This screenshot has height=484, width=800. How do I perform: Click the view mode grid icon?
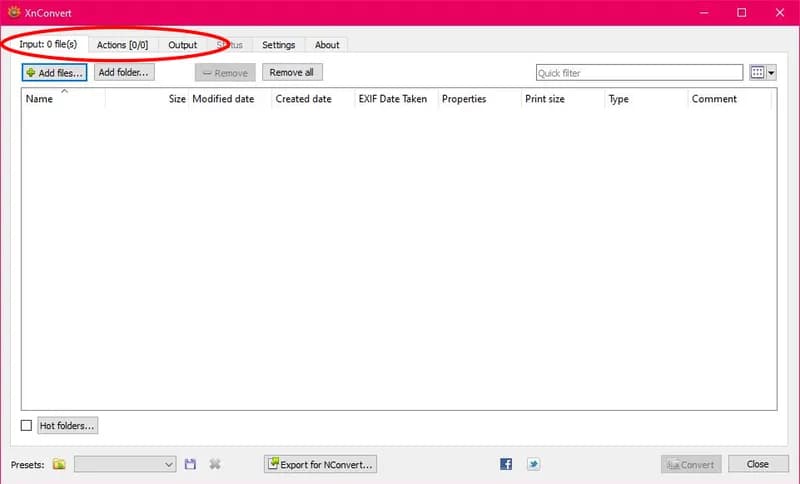coord(757,72)
